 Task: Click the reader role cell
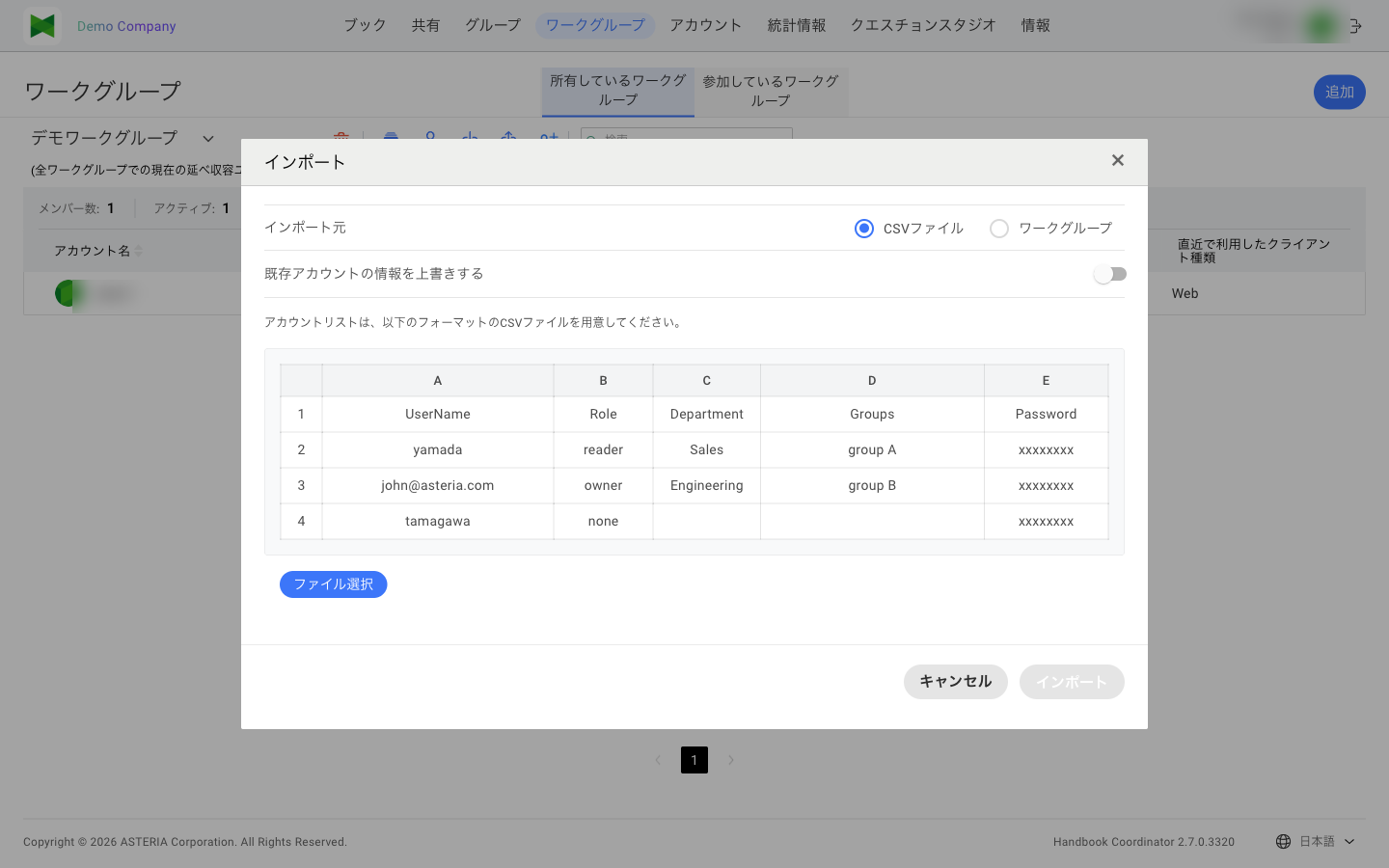pos(604,450)
